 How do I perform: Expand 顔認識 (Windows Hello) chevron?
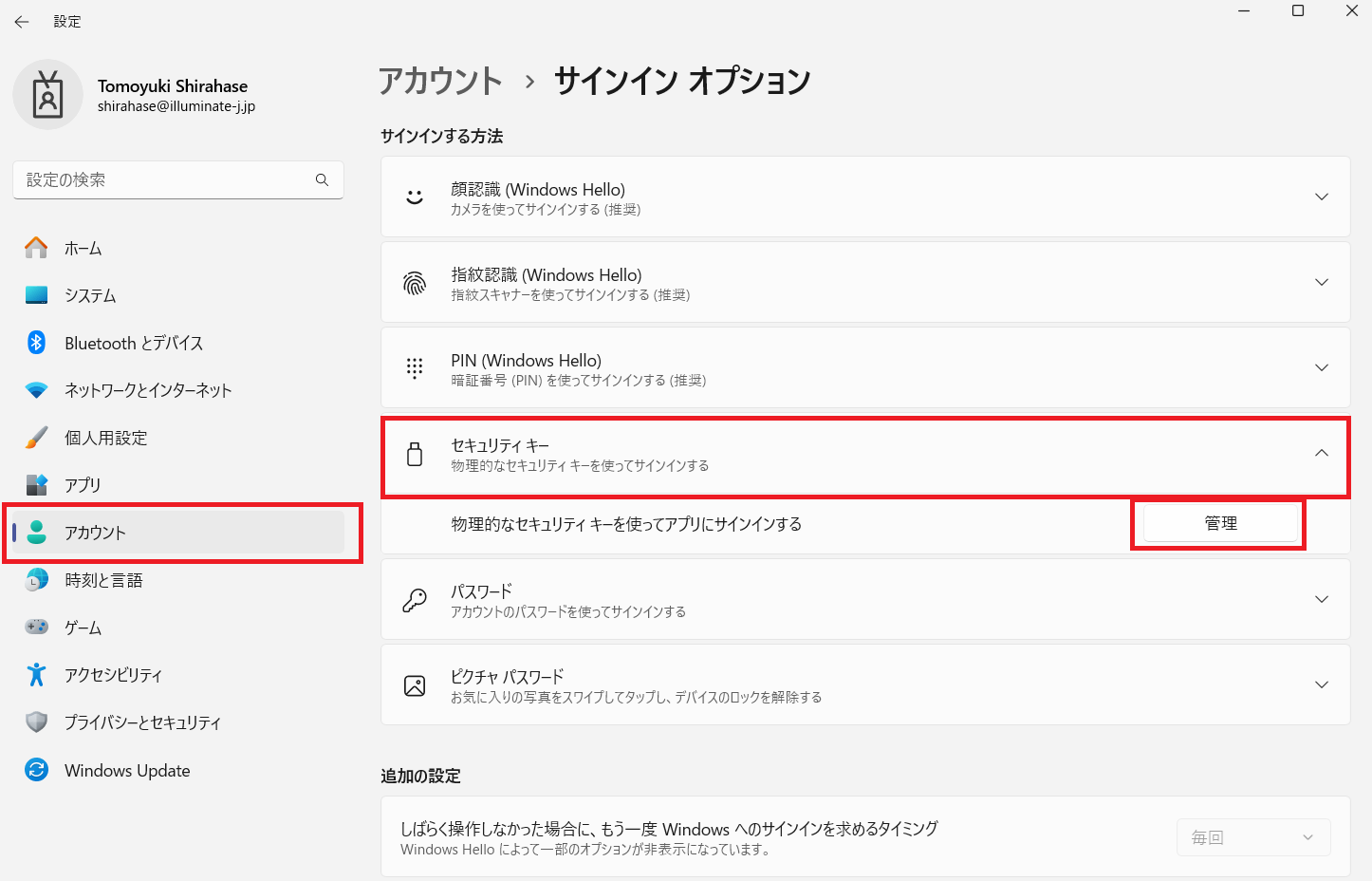click(x=1322, y=197)
